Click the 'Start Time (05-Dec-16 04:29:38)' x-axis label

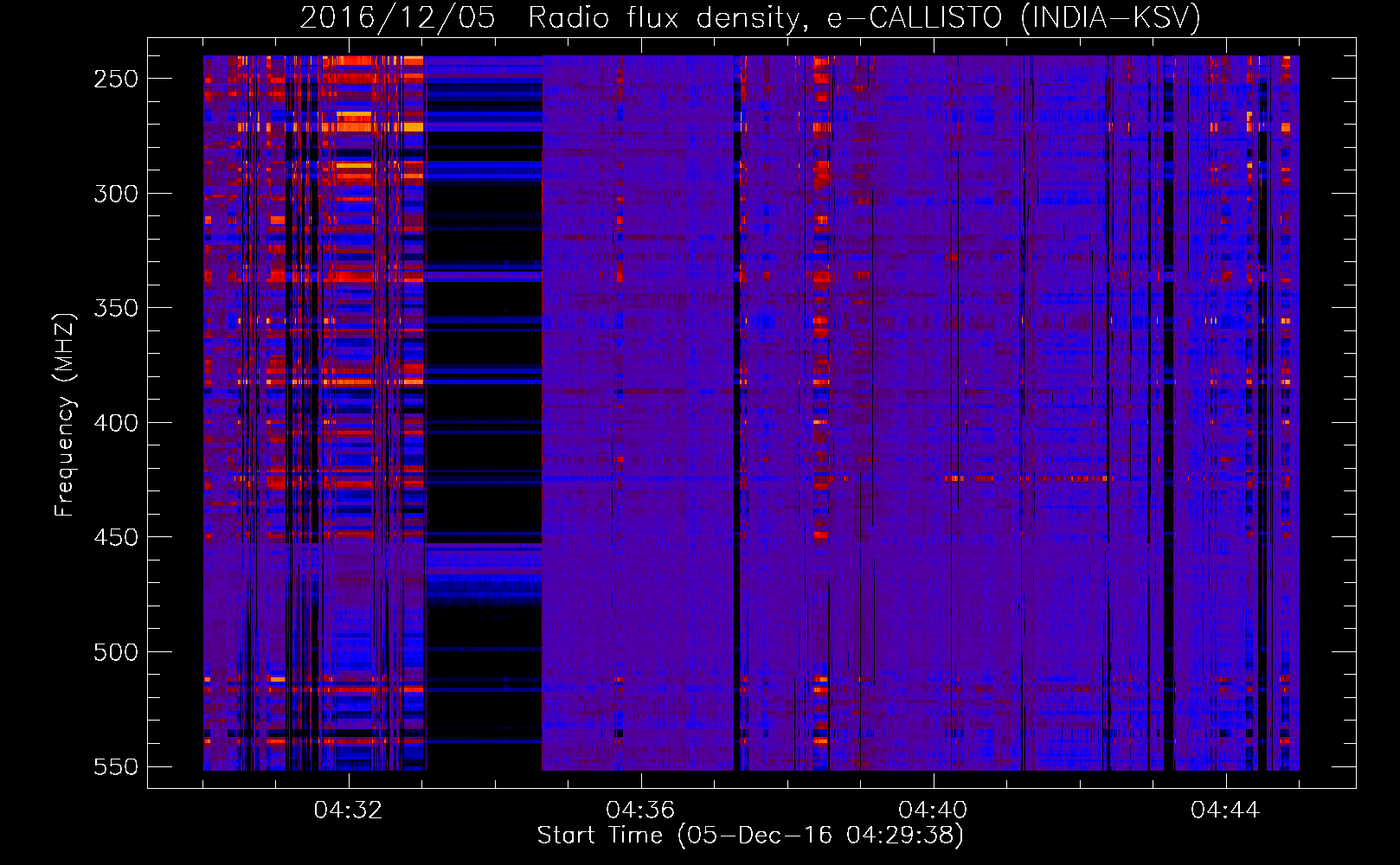(x=750, y=836)
